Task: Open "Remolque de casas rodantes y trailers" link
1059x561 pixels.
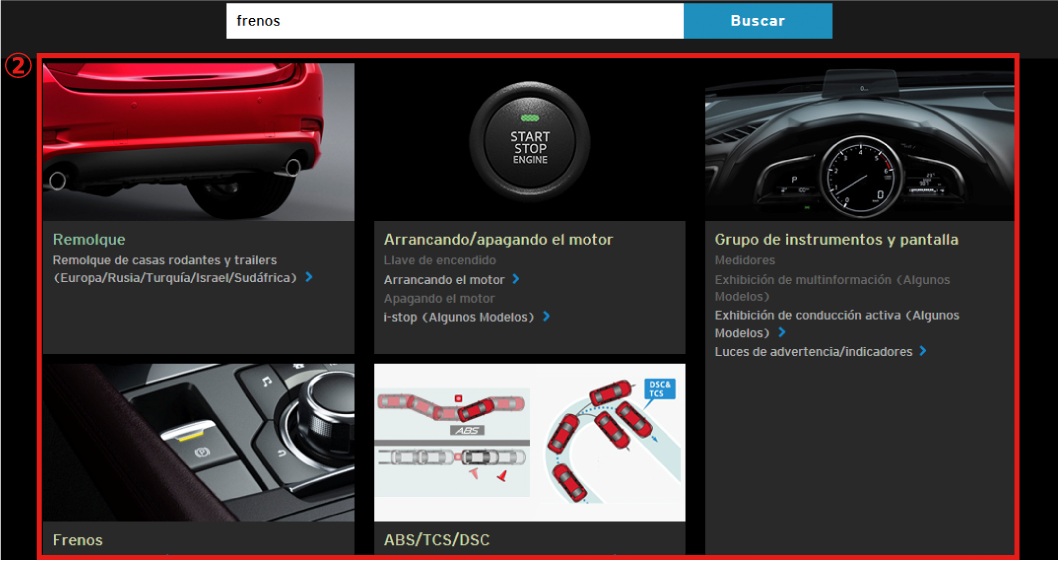Action: pos(165,260)
